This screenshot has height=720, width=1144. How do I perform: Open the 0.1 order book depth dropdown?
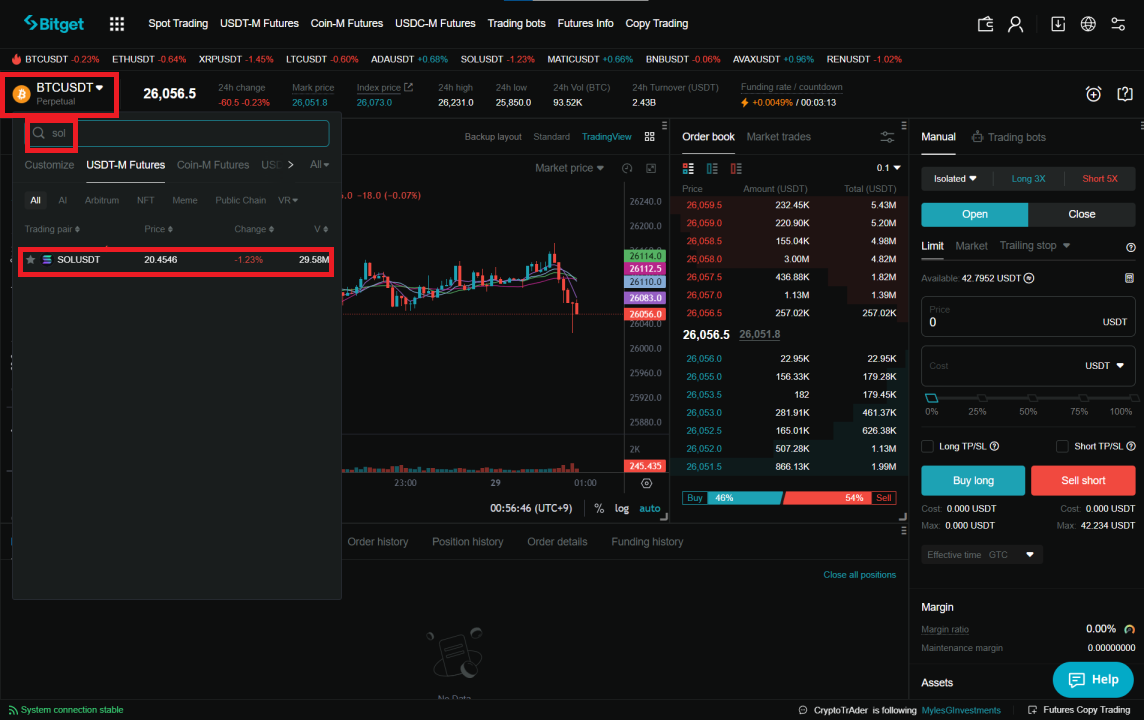(x=888, y=169)
